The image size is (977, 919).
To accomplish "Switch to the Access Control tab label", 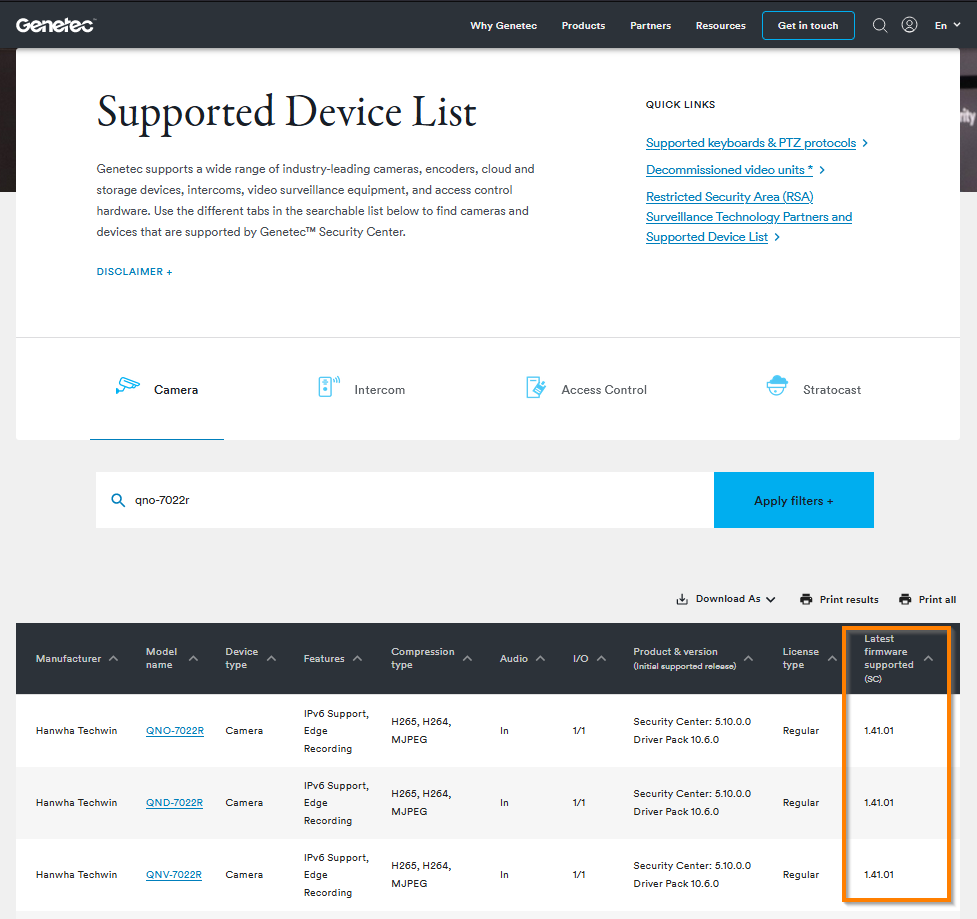I will tap(604, 389).
